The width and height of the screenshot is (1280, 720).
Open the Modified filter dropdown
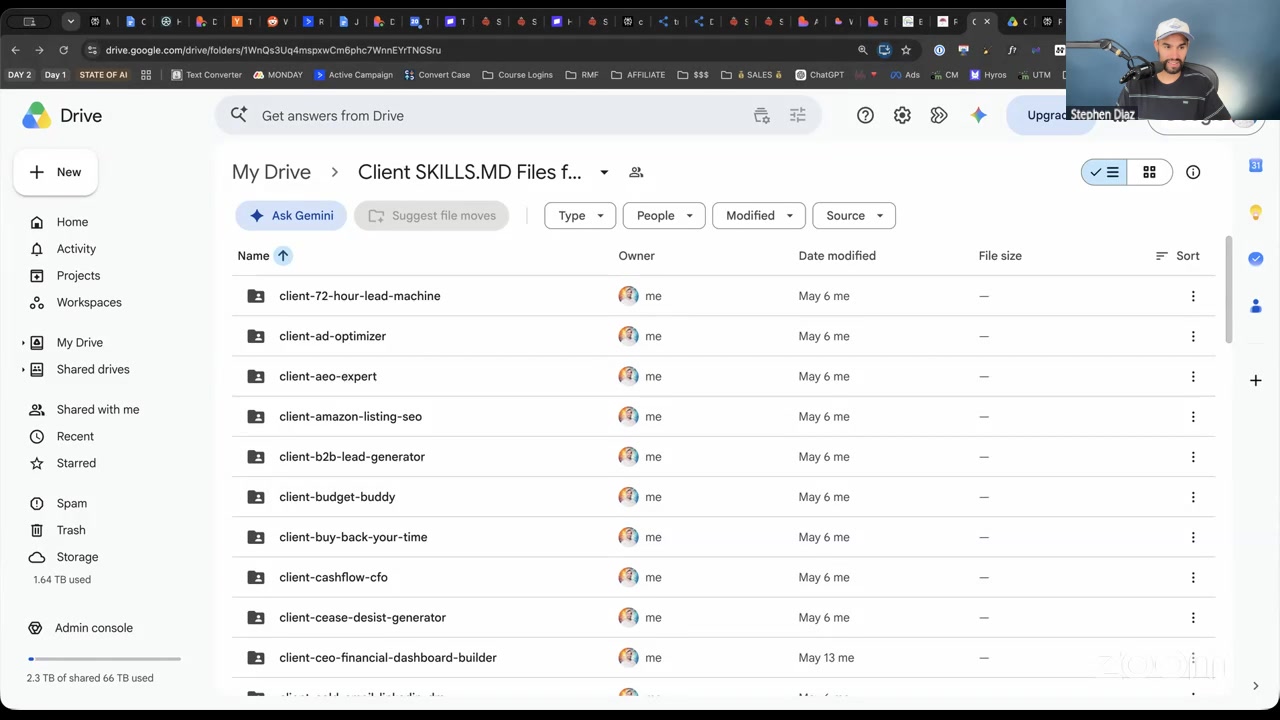click(x=759, y=216)
